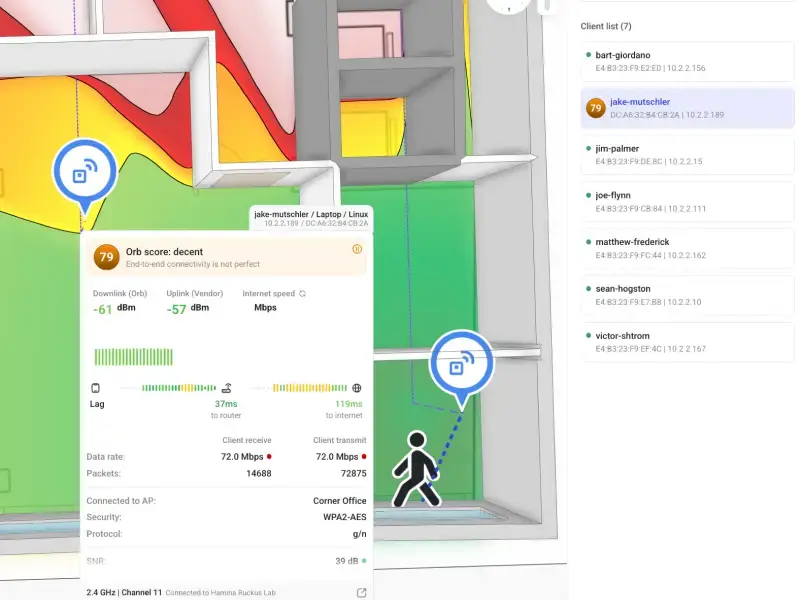Click the globe internet icon in Lag row
Image resolution: width=800 pixels, height=600 pixels.
click(x=356, y=388)
